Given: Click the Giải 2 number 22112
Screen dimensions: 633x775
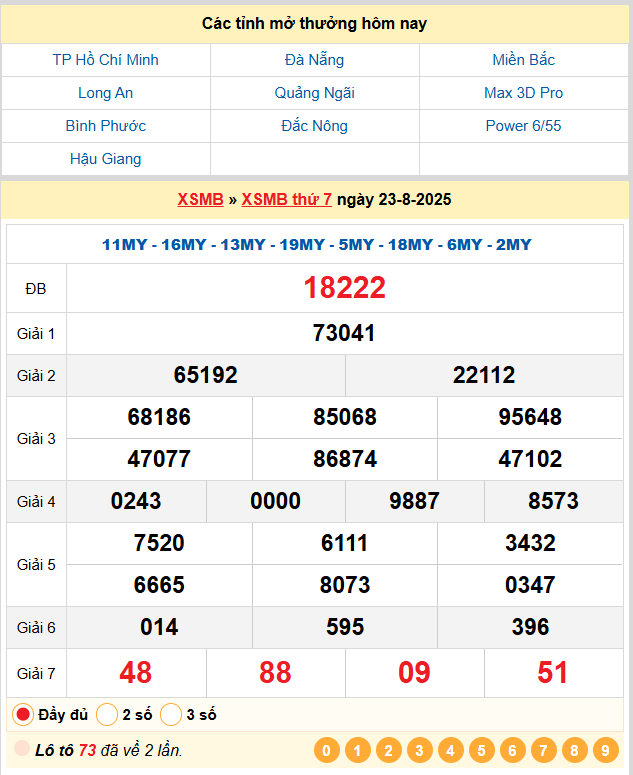Looking at the screenshot, I should tap(484, 375).
